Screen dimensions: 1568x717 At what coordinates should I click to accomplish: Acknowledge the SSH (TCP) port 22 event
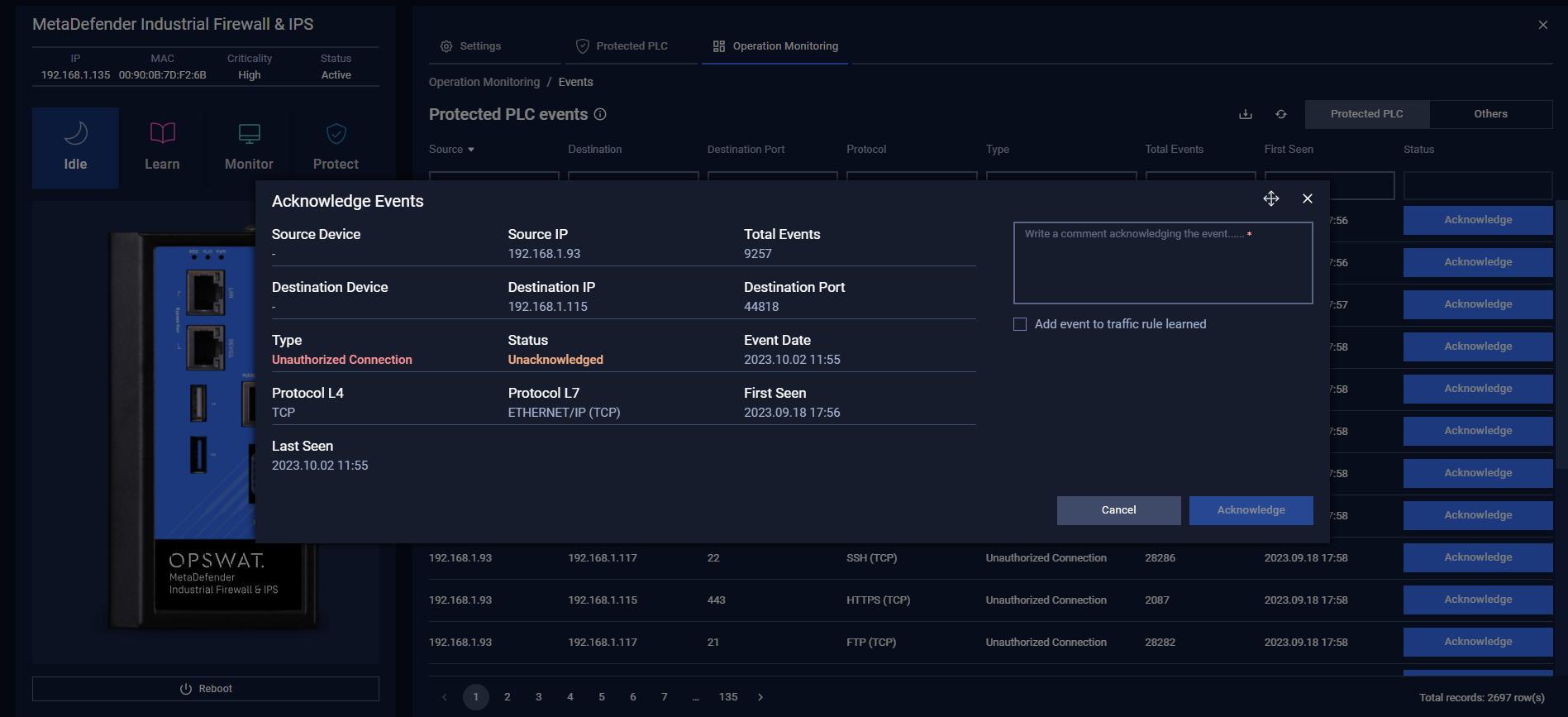tap(1478, 557)
